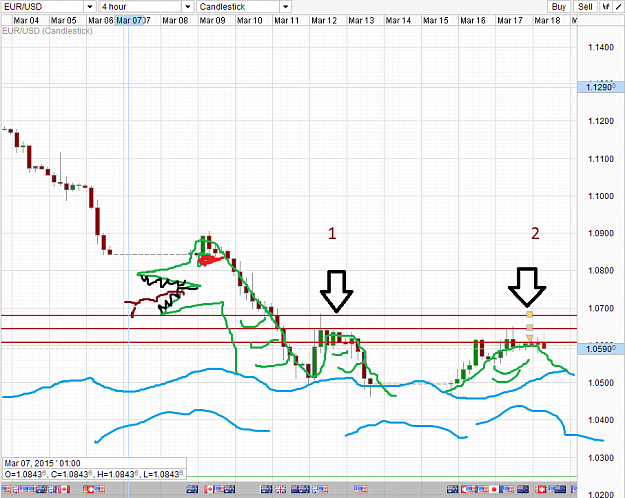Click the EUR/USD symbol field

[x=42, y=7]
